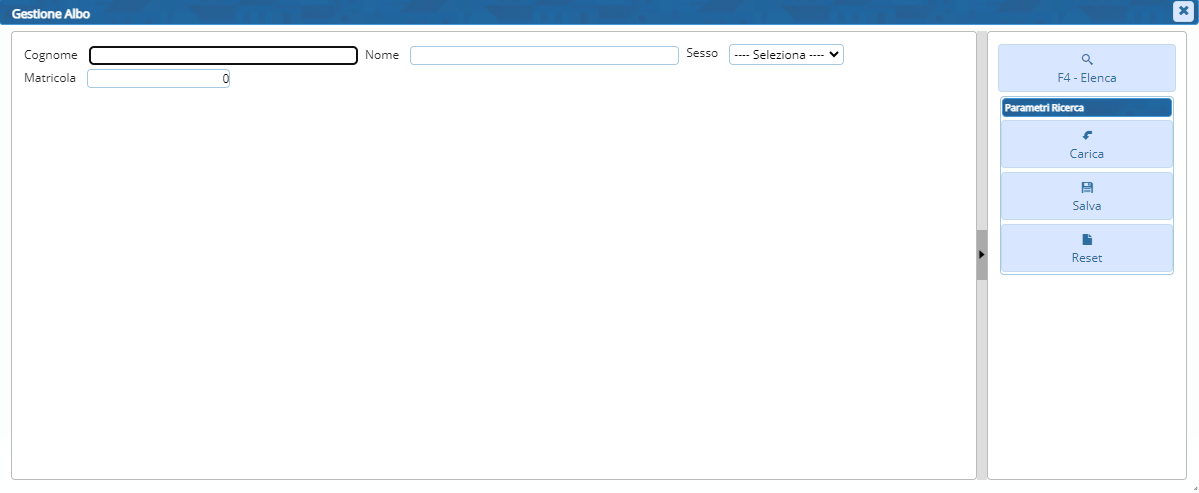Click the resize grip in the window corner

coord(1192,486)
